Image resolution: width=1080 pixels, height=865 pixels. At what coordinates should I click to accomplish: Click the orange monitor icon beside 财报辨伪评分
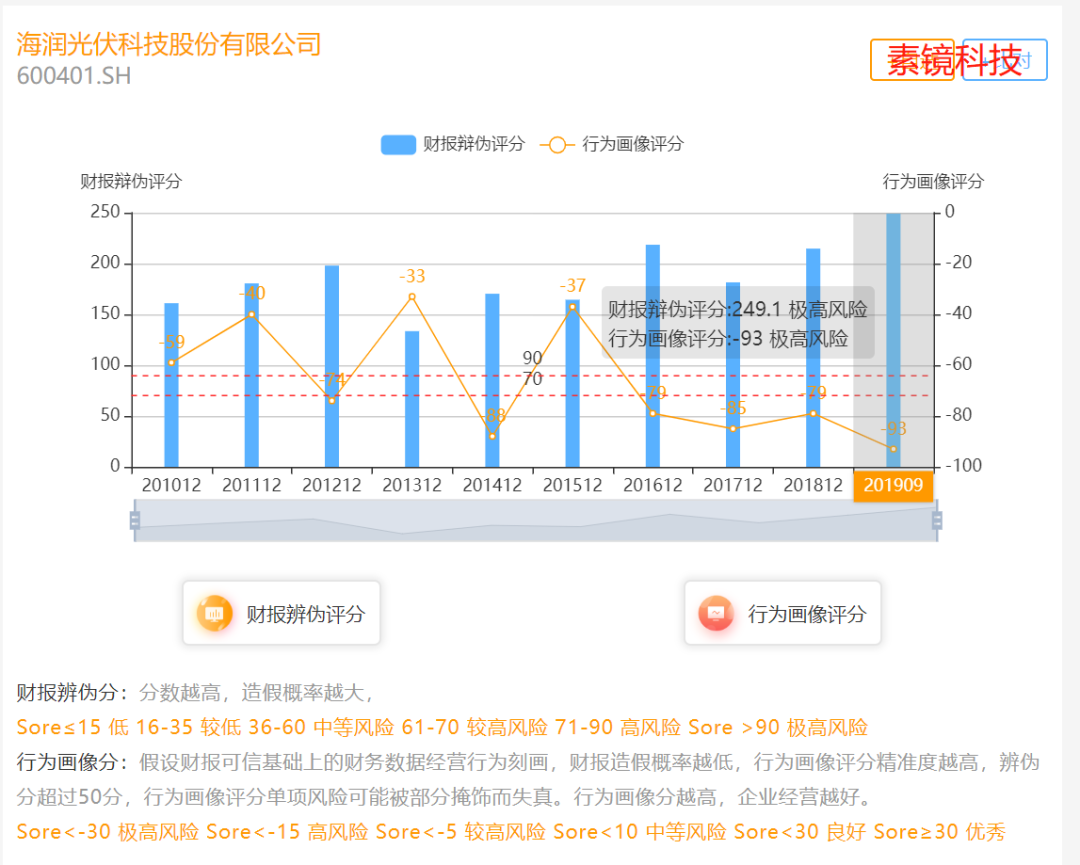[x=214, y=613]
